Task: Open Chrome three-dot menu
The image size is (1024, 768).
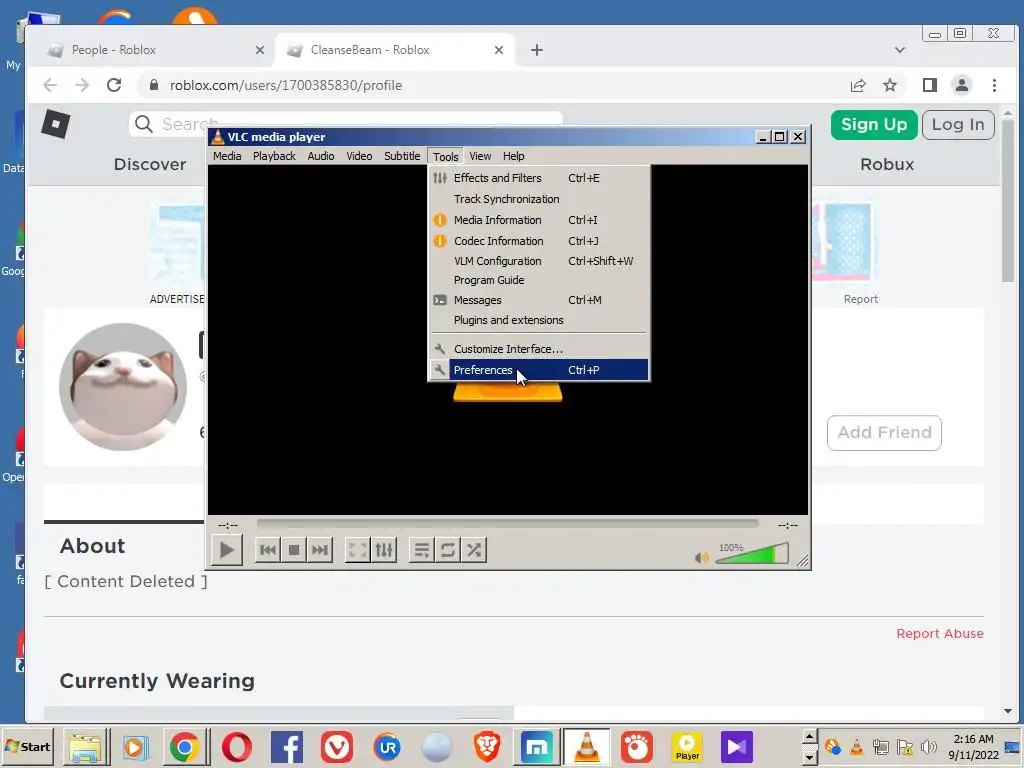Action: [x=995, y=86]
